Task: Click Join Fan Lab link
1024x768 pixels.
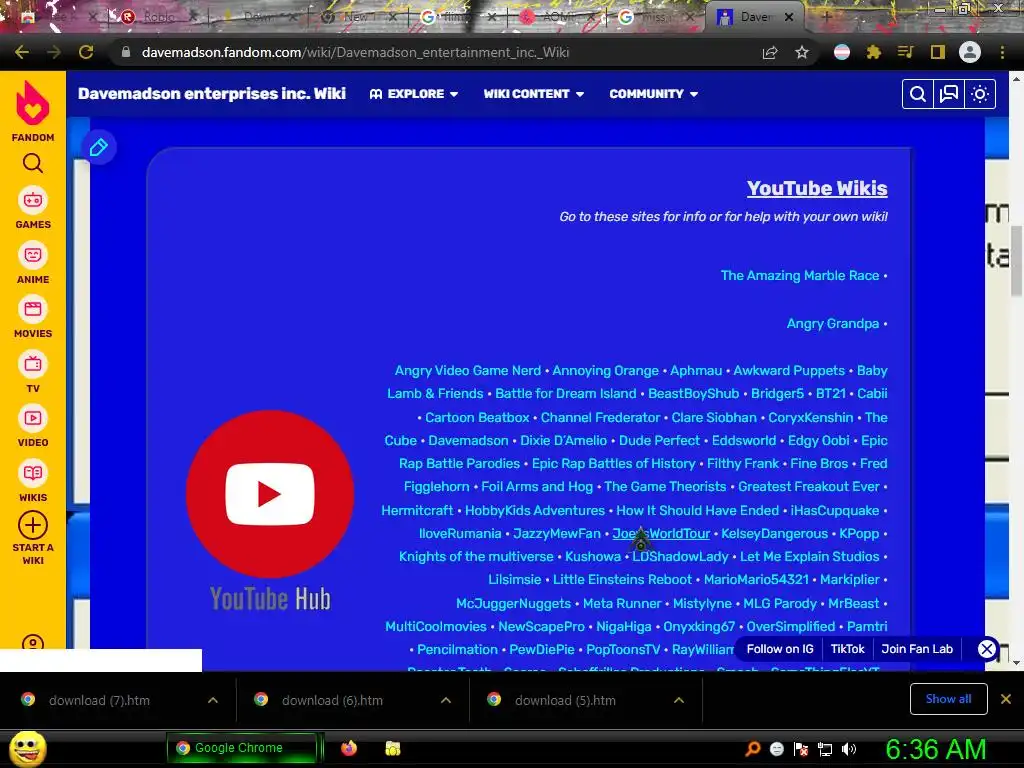Action: click(x=917, y=648)
